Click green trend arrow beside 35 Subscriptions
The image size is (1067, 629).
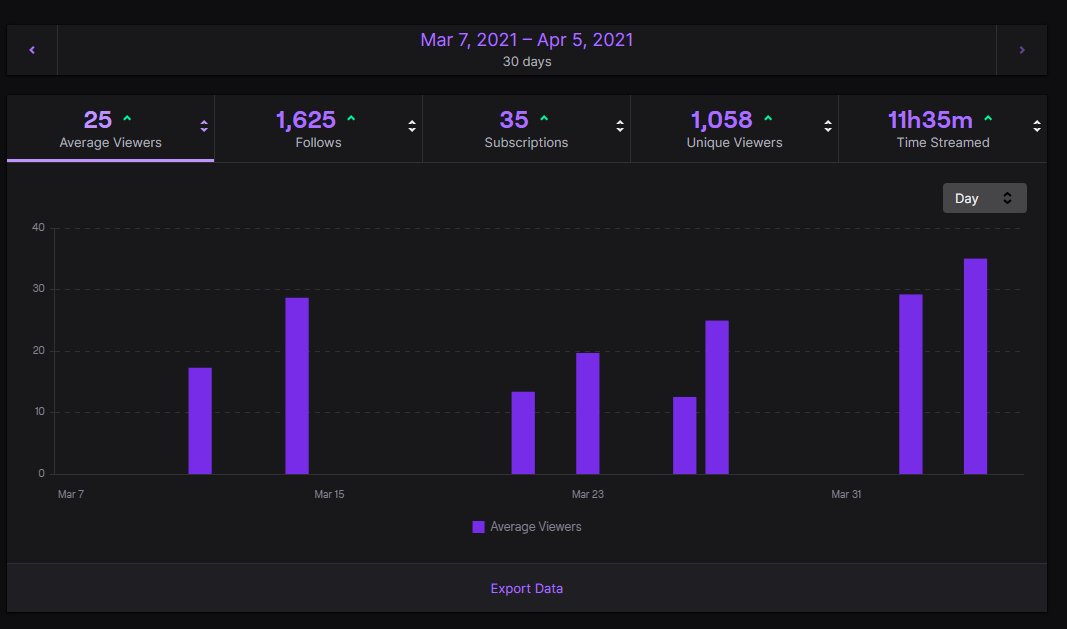[543, 120]
